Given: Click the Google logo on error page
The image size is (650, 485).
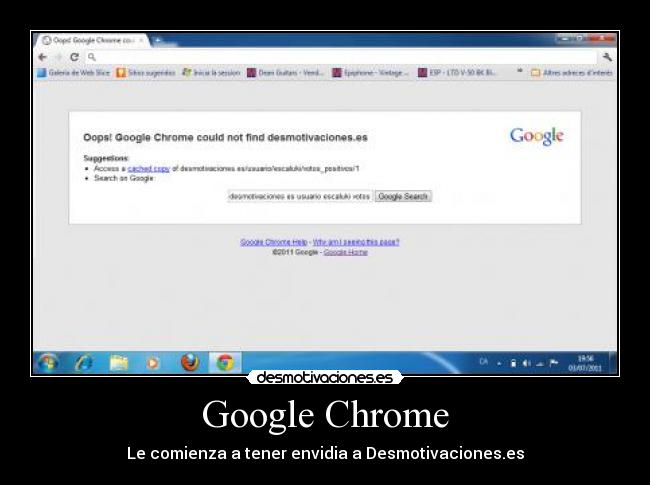Looking at the screenshot, I should 536,136.
